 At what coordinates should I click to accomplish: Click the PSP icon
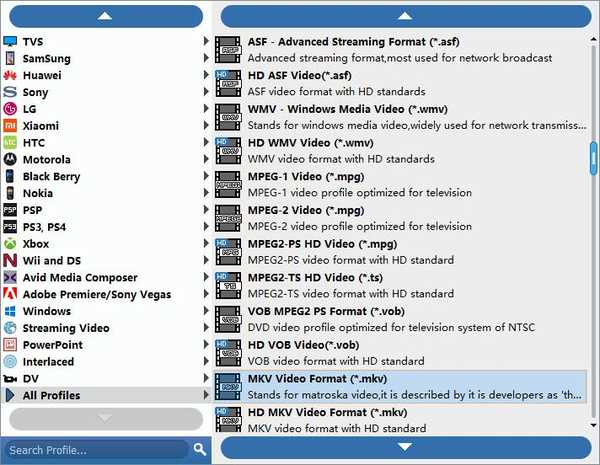(10, 210)
